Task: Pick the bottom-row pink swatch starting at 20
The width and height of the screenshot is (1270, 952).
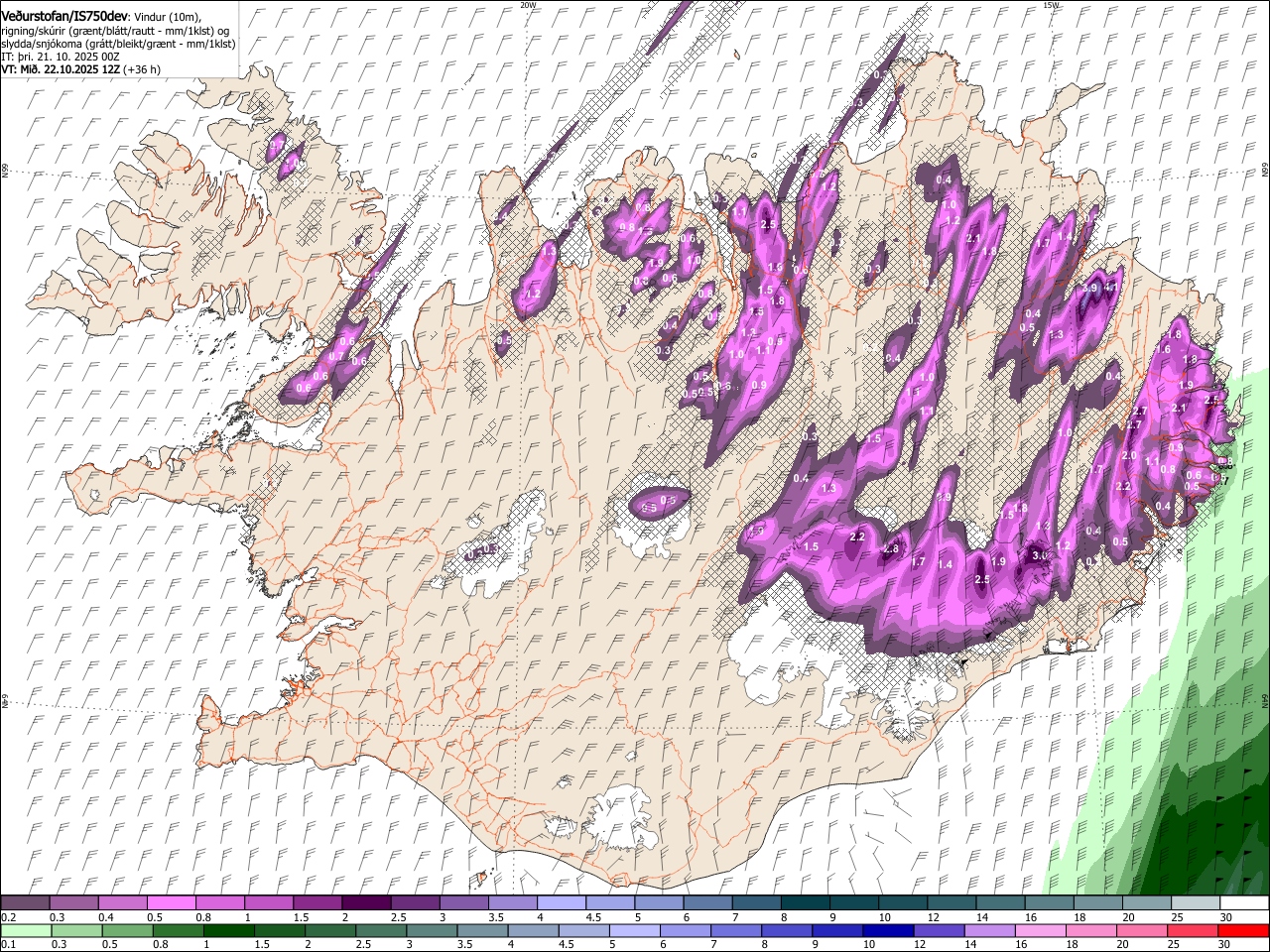Action: 1142,930
